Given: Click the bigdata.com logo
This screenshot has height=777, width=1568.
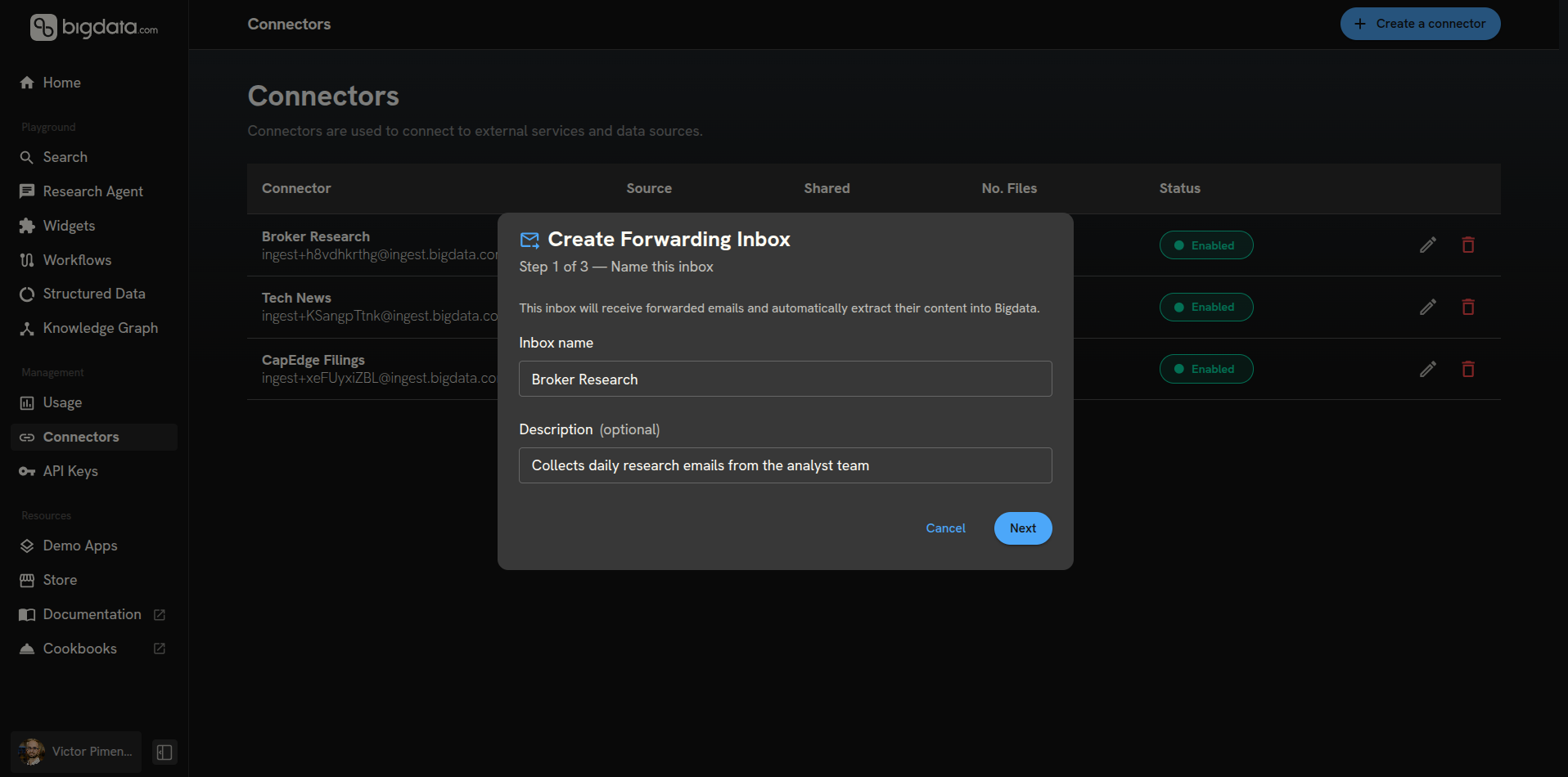Looking at the screenshot, I should (94, 27).
